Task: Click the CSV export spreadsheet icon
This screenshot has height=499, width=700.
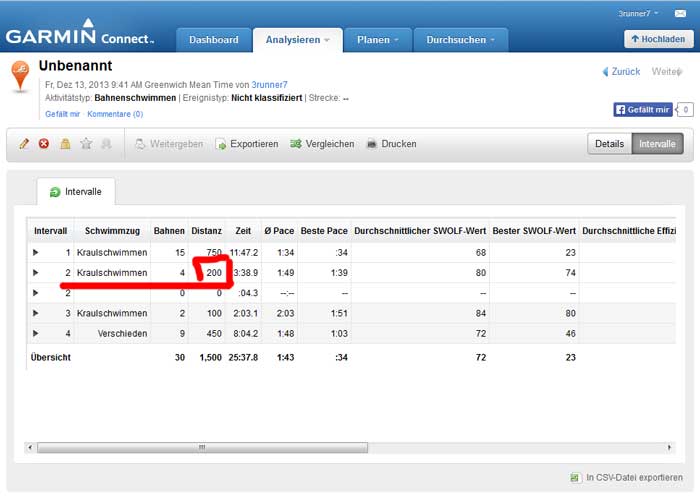Action: click(x=575, y=478)
